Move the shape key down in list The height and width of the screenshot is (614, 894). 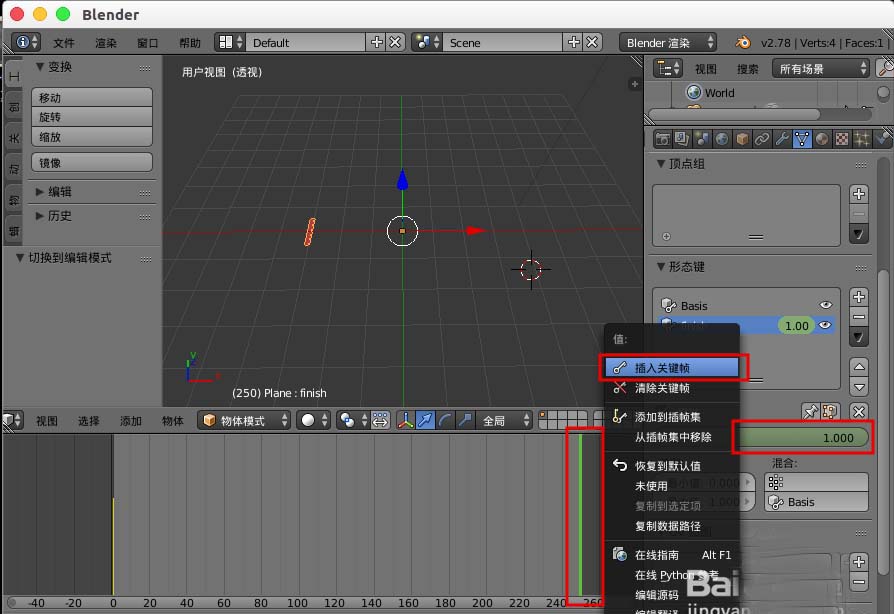859,387
